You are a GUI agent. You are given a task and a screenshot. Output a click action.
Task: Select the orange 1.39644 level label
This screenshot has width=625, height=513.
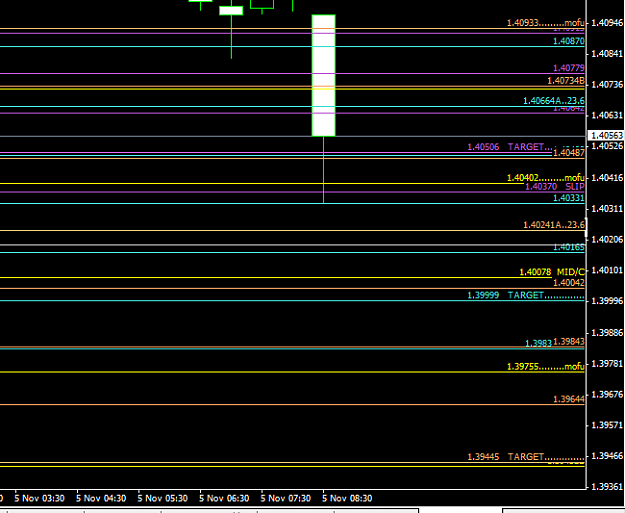[568, 399]
